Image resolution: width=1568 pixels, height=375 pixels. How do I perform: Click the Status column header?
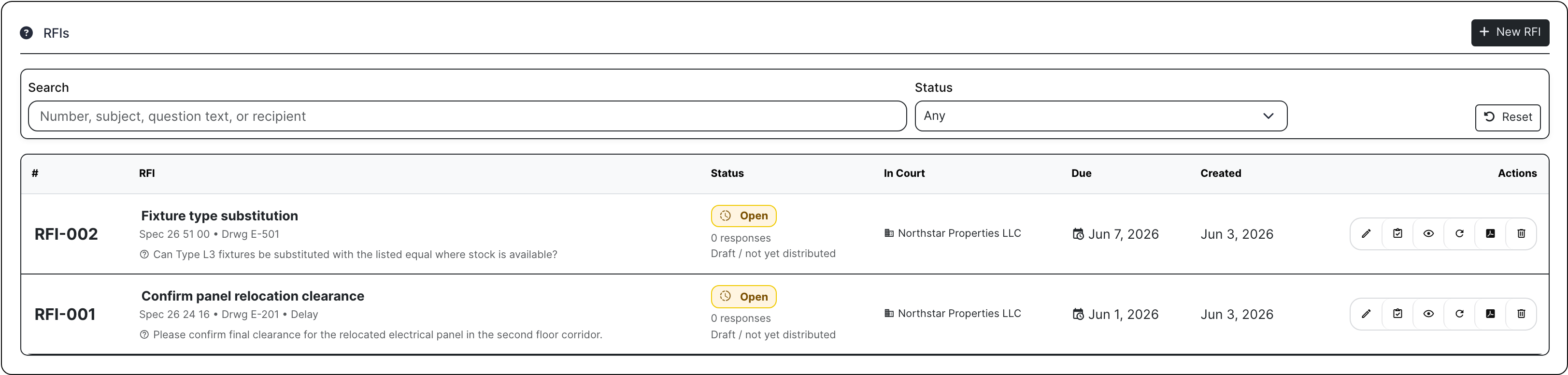(727, 173)
